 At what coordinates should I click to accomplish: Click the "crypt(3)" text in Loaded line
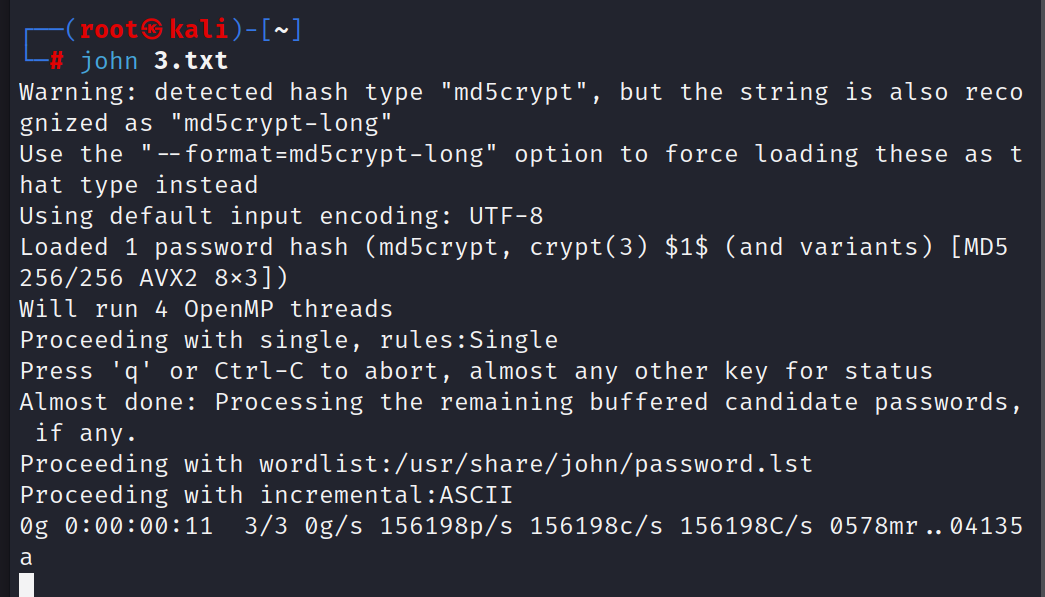pos(589,248)
